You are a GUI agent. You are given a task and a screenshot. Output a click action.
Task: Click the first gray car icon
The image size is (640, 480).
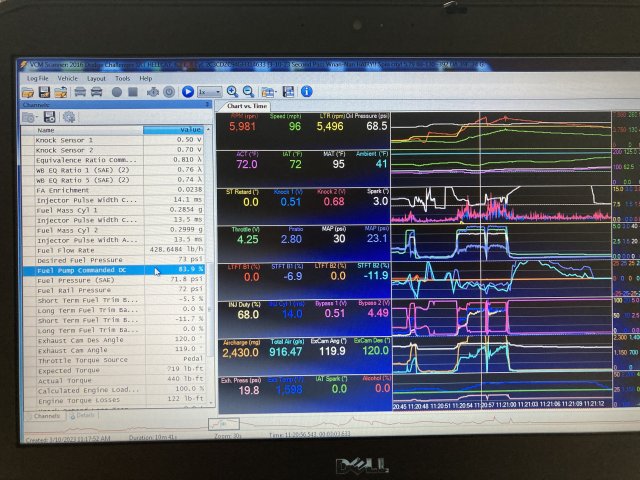(x=80, y=92)
